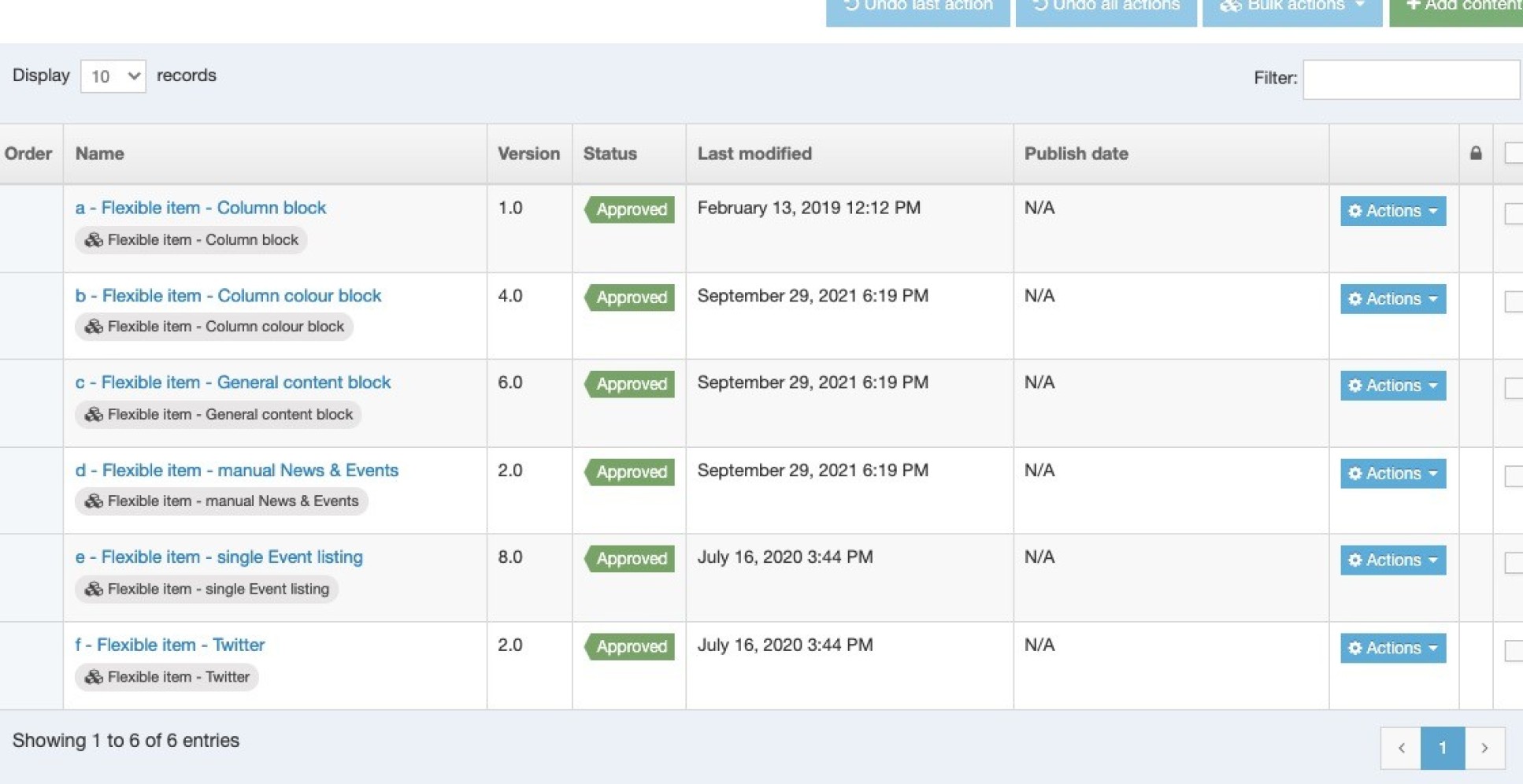The image size is (1523, 784).
Task: Select checkbox for Twitter row
Action: click(1513, 650)
